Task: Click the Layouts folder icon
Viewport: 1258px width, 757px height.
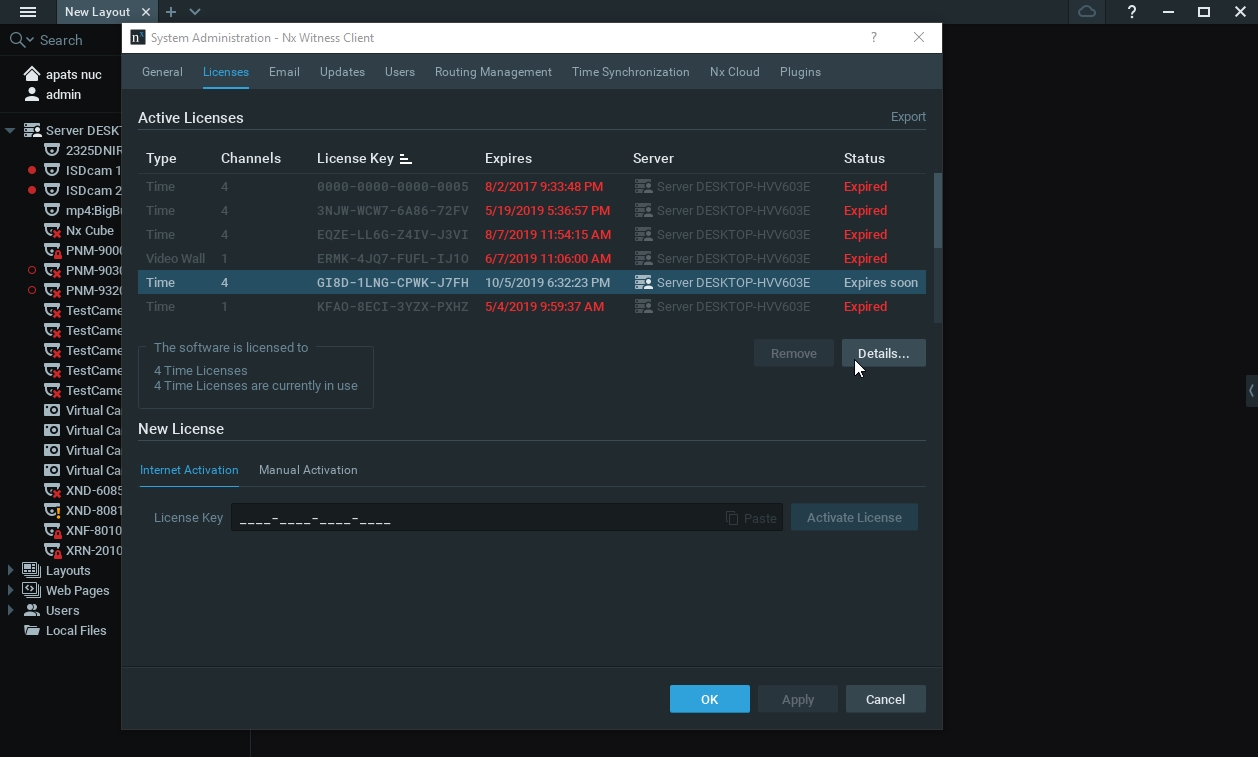Action: coord(31,570)
